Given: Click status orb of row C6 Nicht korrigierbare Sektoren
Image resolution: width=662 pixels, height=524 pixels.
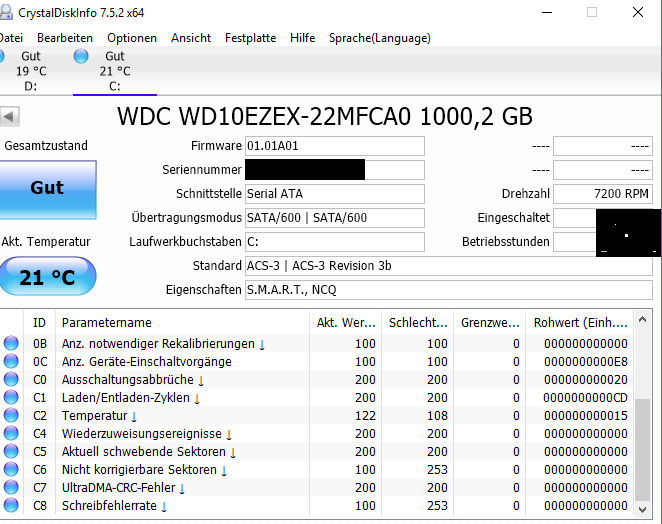Looking at the screenshot, I should pyautogui.click(x=11, y=470).
